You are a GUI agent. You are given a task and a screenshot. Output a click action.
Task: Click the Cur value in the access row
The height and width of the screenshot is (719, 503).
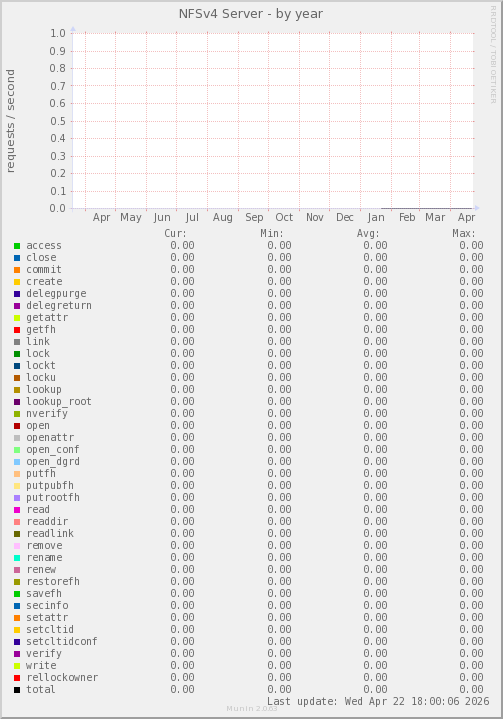182,245
